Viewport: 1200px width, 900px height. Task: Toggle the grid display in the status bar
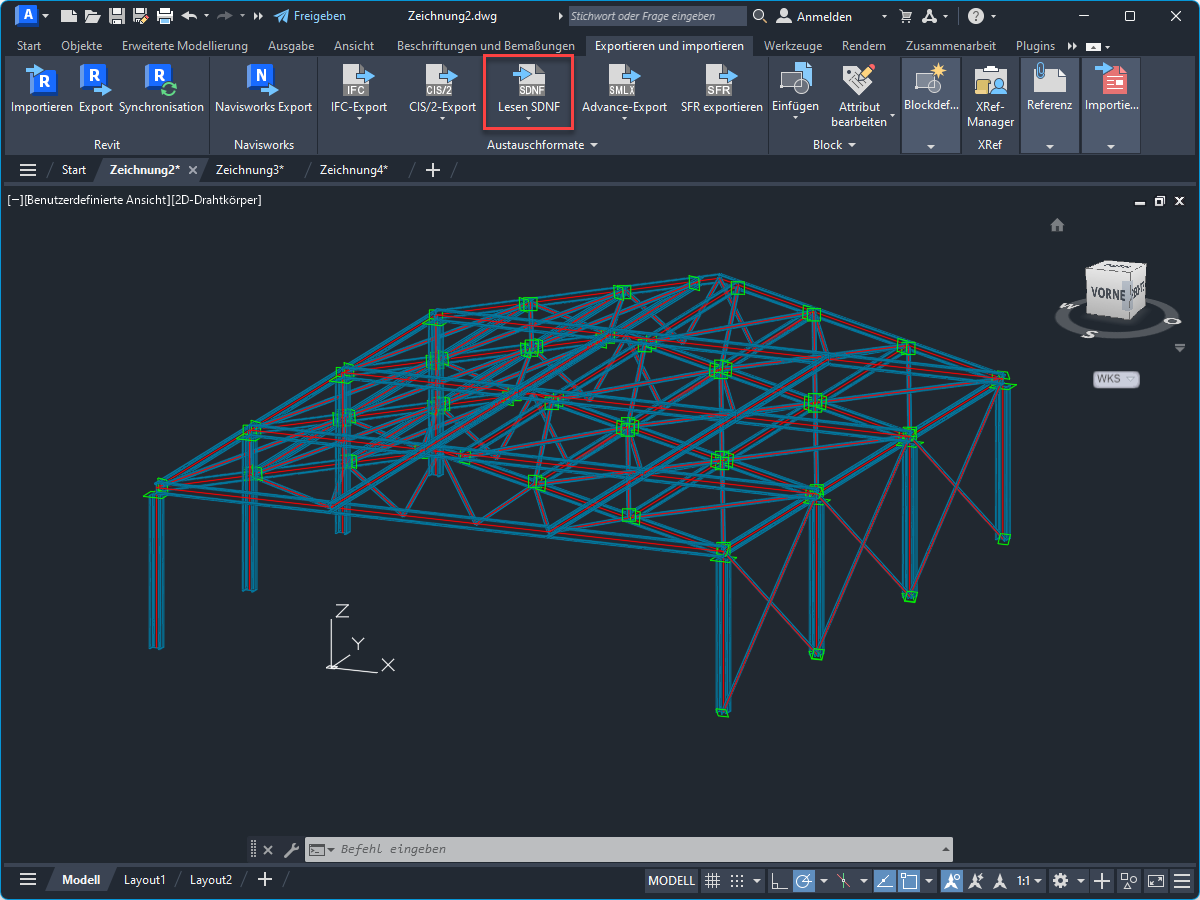click(x=713, y=880)
